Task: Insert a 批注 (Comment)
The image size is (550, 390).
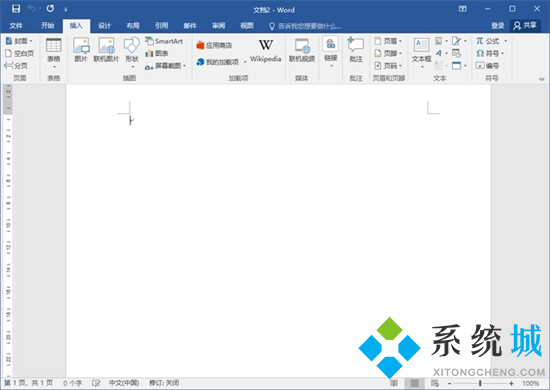Action: 356,51
